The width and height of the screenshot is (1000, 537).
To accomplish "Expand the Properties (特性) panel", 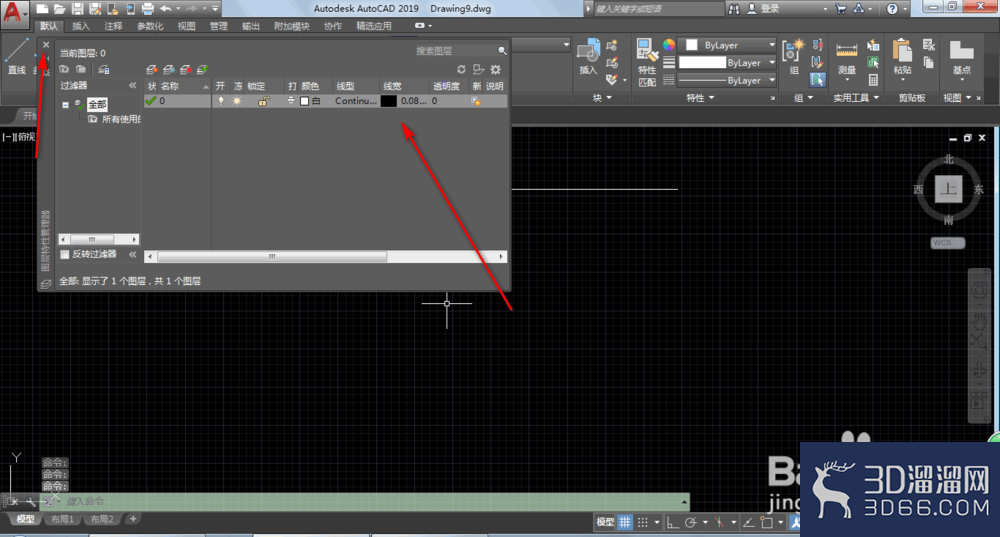I will point(700,98).
